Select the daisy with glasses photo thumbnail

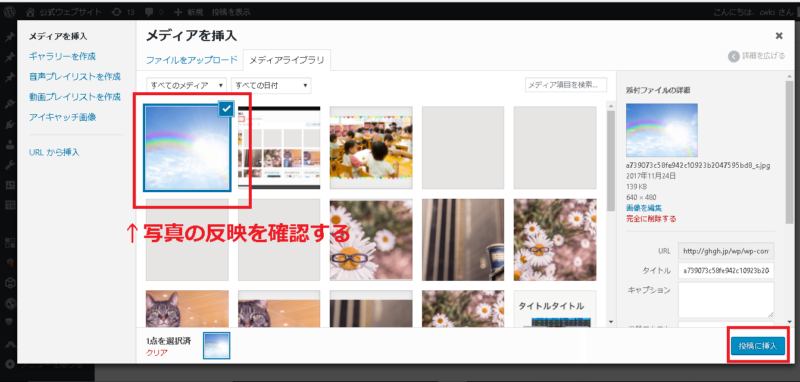(x=371, y=240)
